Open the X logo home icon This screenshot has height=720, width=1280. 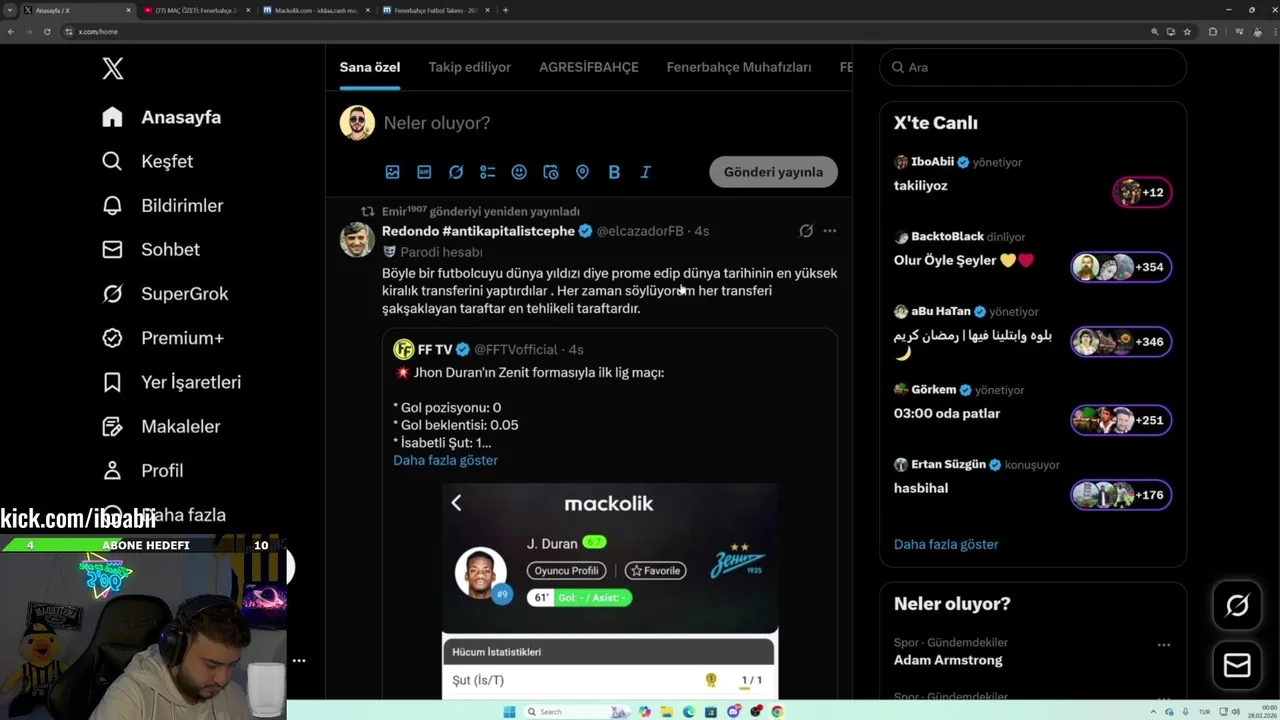pos(113,68)
